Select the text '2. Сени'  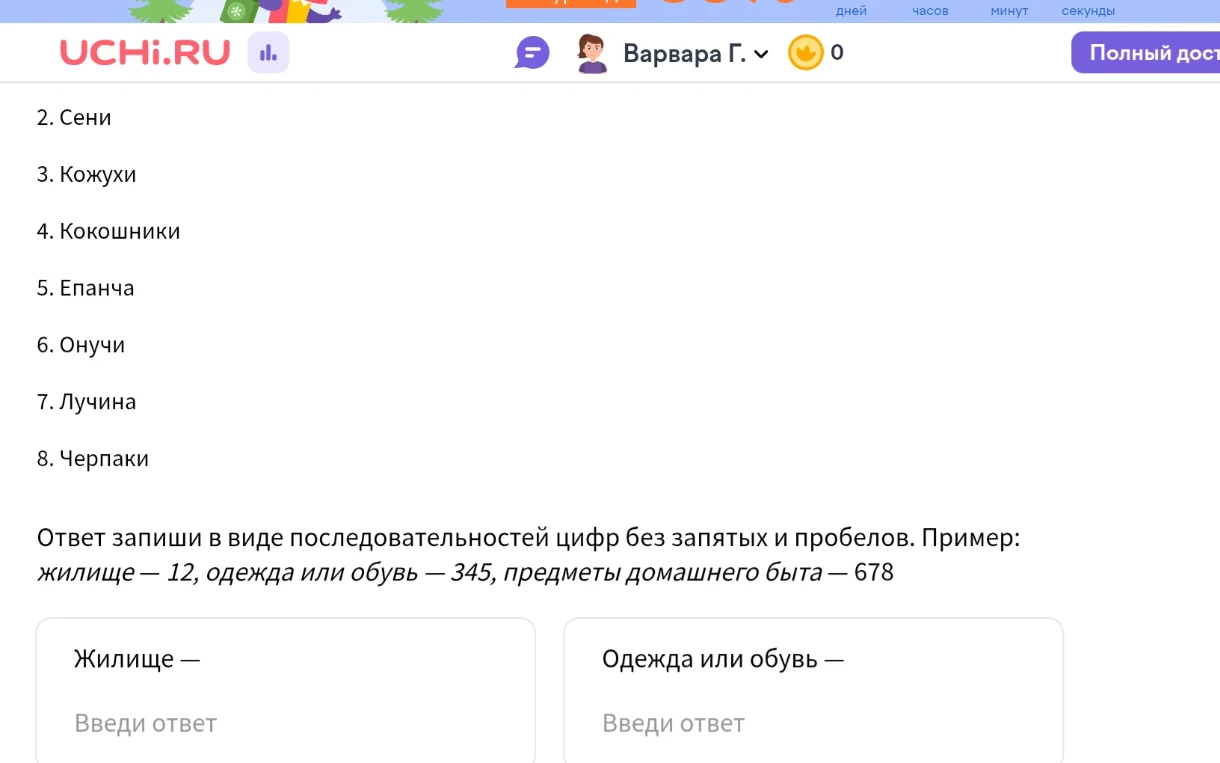[x=74, y=117]
